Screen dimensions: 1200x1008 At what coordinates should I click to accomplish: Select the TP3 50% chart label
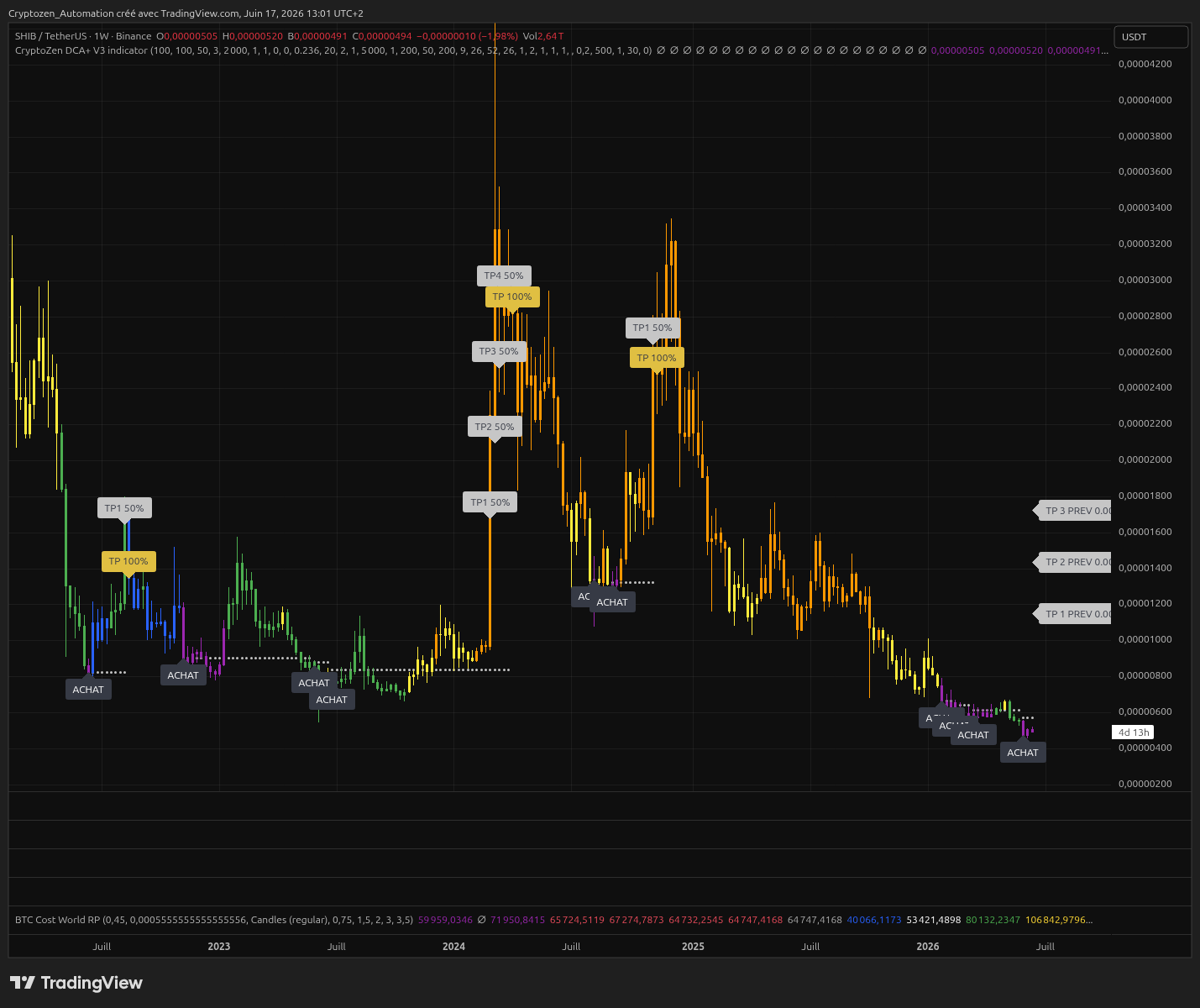click(x=499, y=351)
